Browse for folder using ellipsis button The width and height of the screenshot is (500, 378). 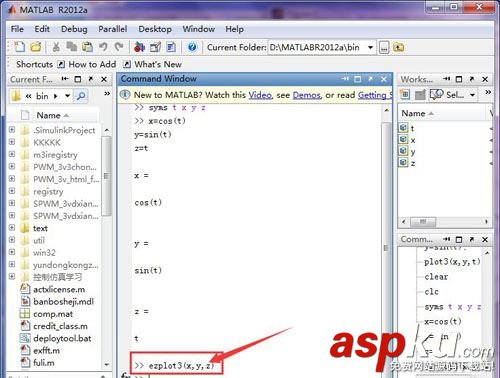(384, 48)
